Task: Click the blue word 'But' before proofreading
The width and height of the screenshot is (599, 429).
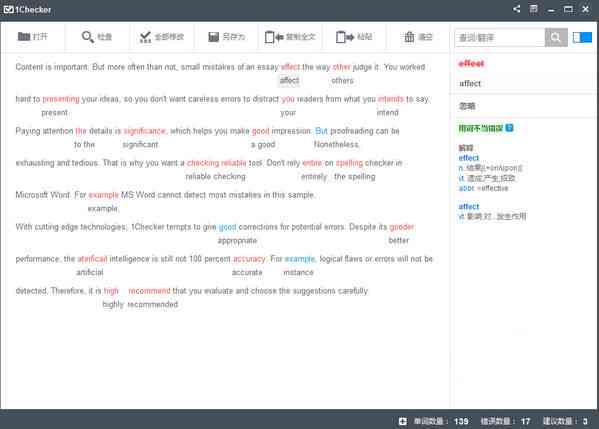Action: tap(321, 131)
